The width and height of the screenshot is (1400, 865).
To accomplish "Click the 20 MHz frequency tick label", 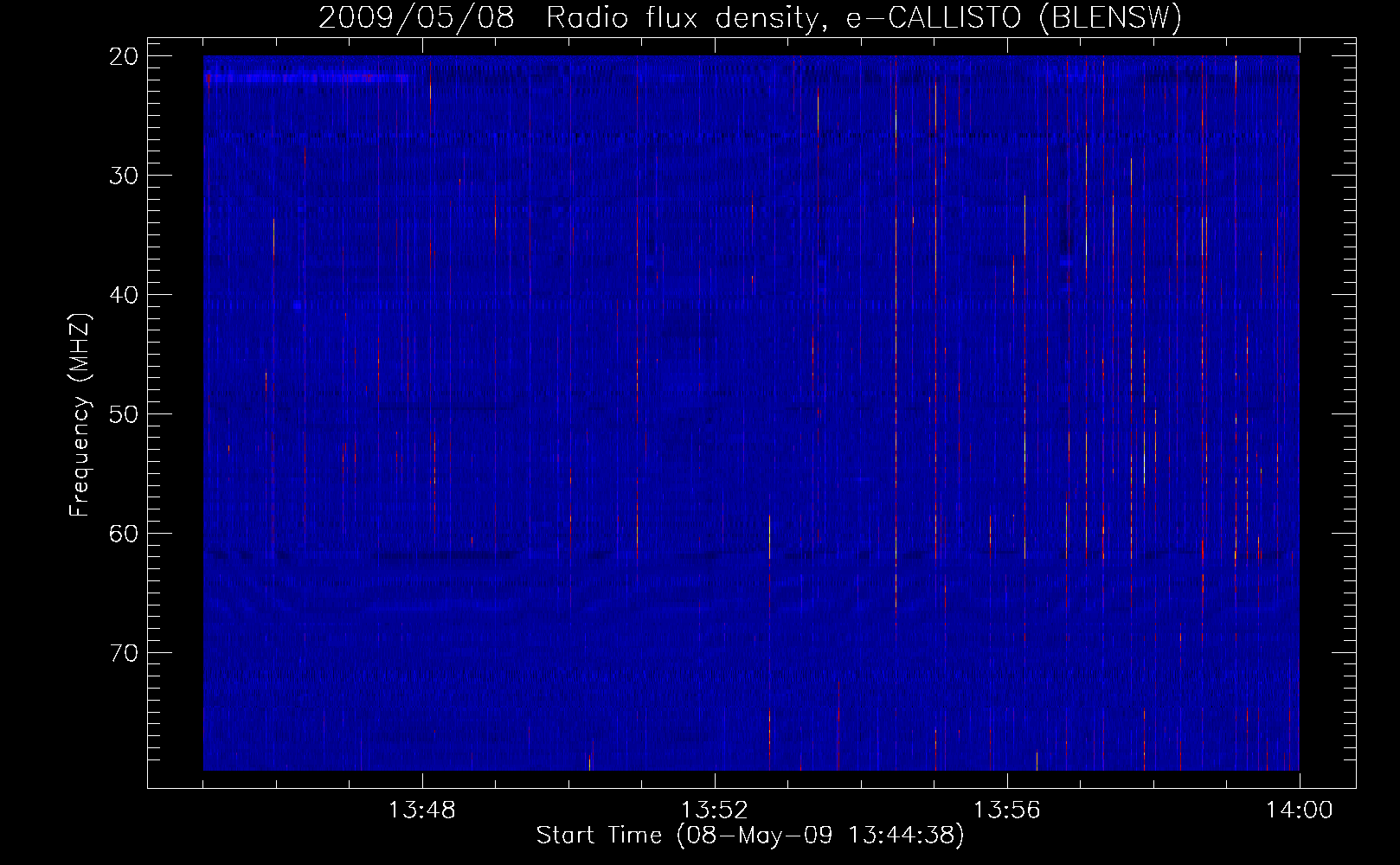I will pos(124,56).
